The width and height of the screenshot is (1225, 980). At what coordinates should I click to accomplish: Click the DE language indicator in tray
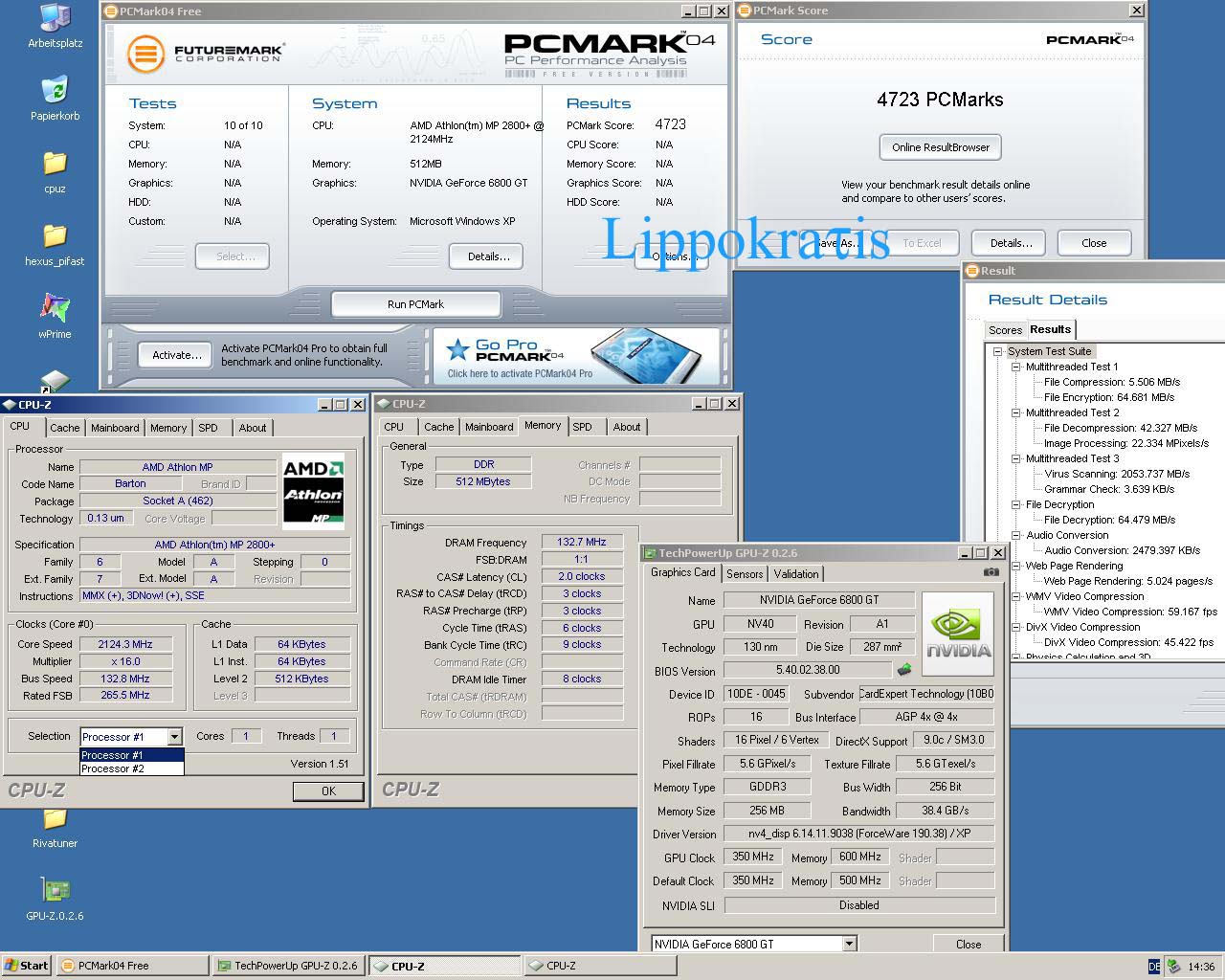pos(1154,967)
